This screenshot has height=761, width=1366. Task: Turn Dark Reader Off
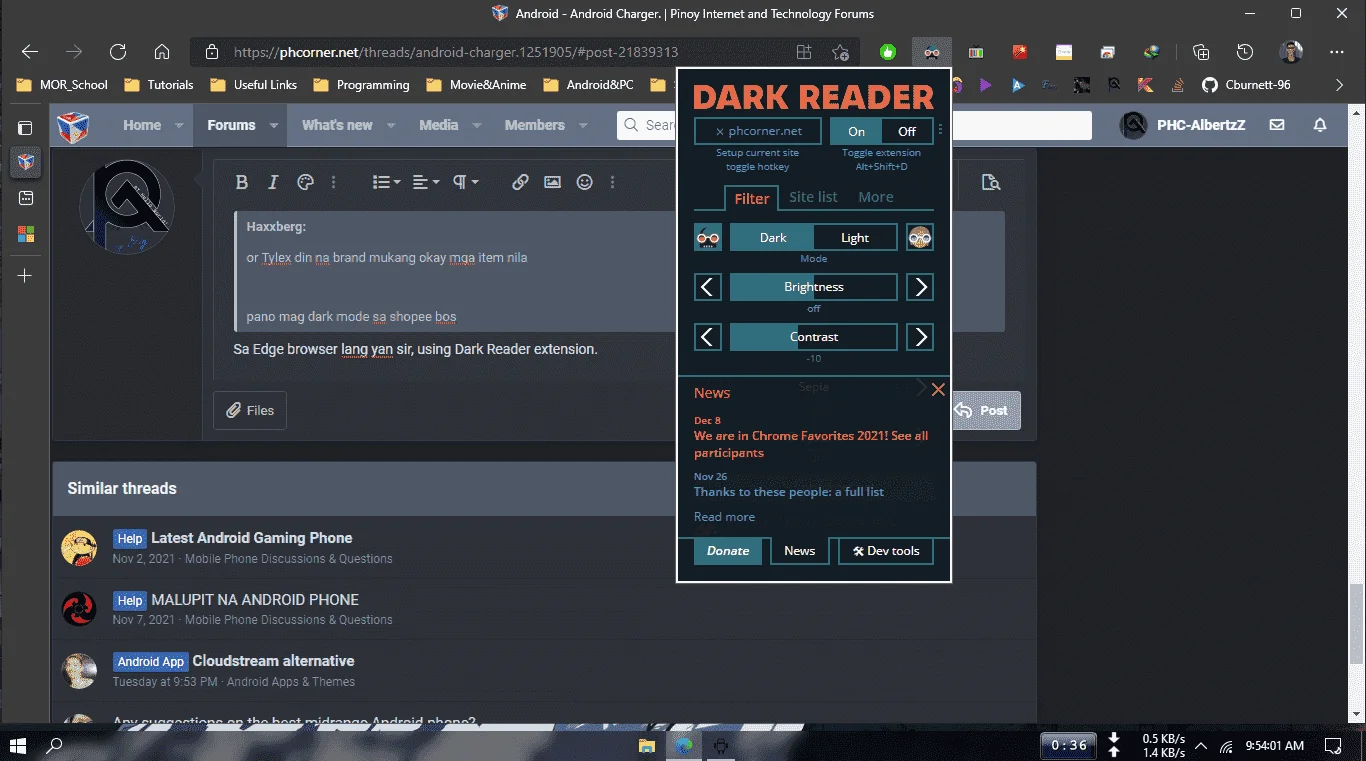coord(907,131)
